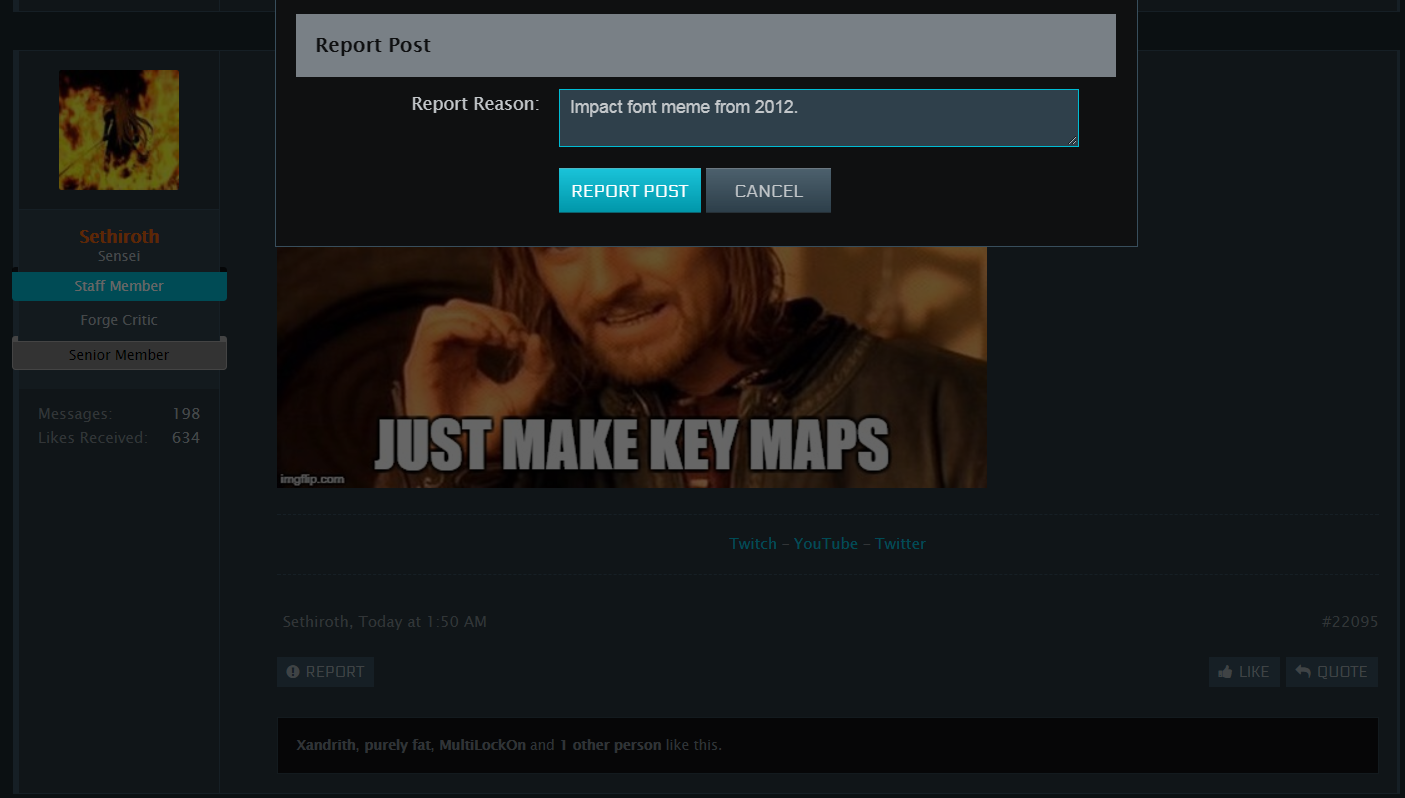Click the Likes Received count 634
The image size is (1405, 798).
(x=186, y=438)
